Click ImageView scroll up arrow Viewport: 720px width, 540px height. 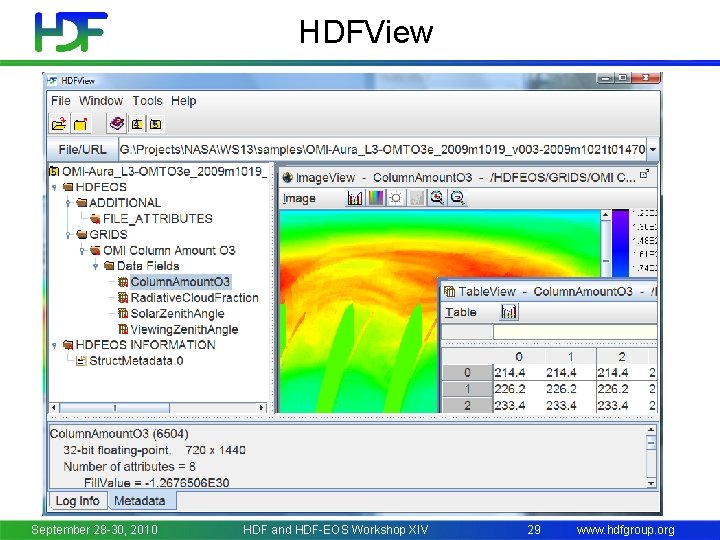[x=606, y=215]
